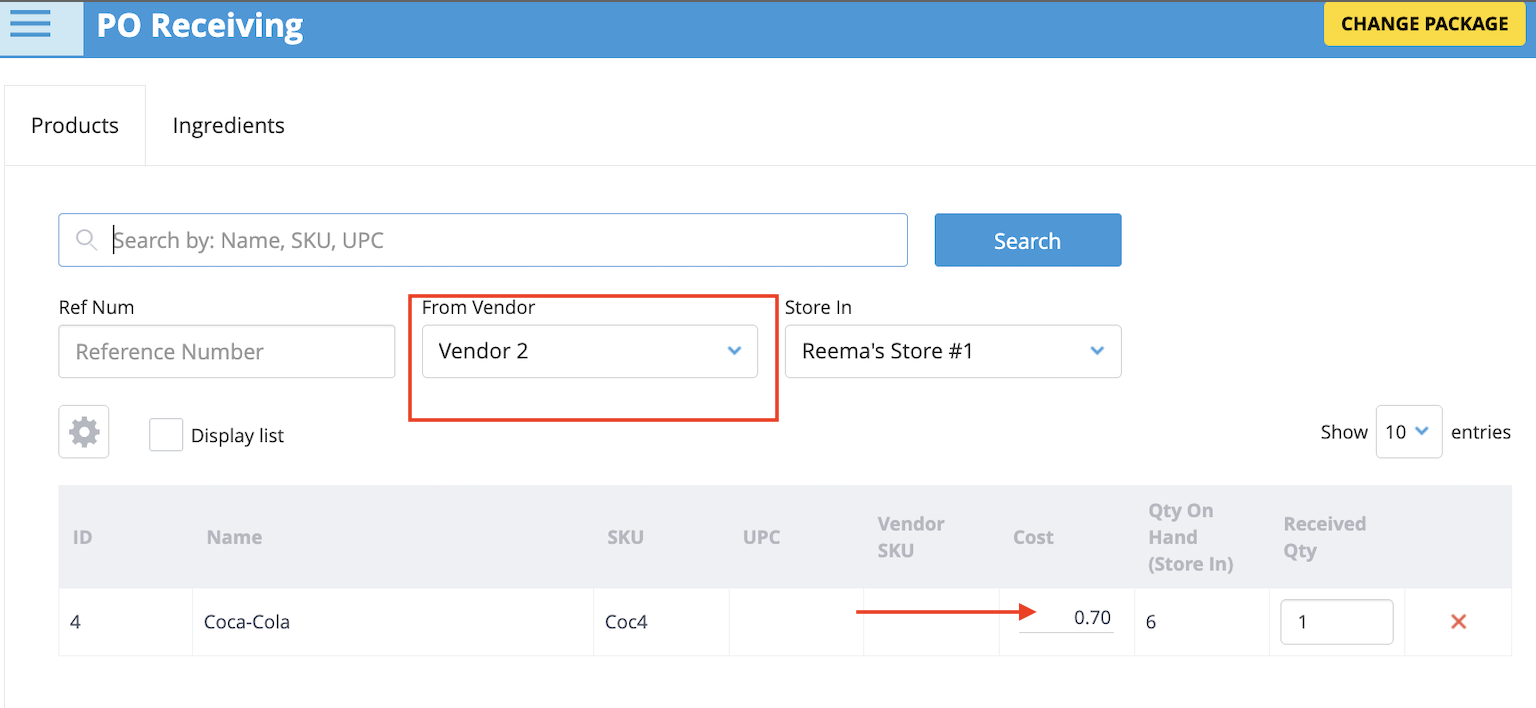1536x708 pixels.
Task: Open the Show entries count dropdown
Action: pos(1408,432)
